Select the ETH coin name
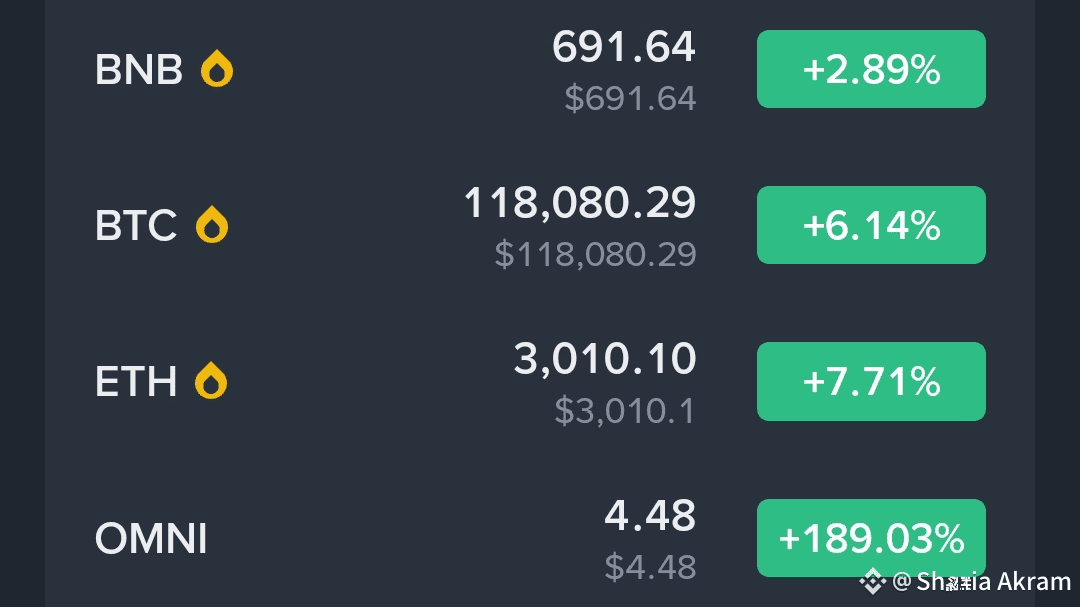This screenshot has width=1080, height=607. 136,382
